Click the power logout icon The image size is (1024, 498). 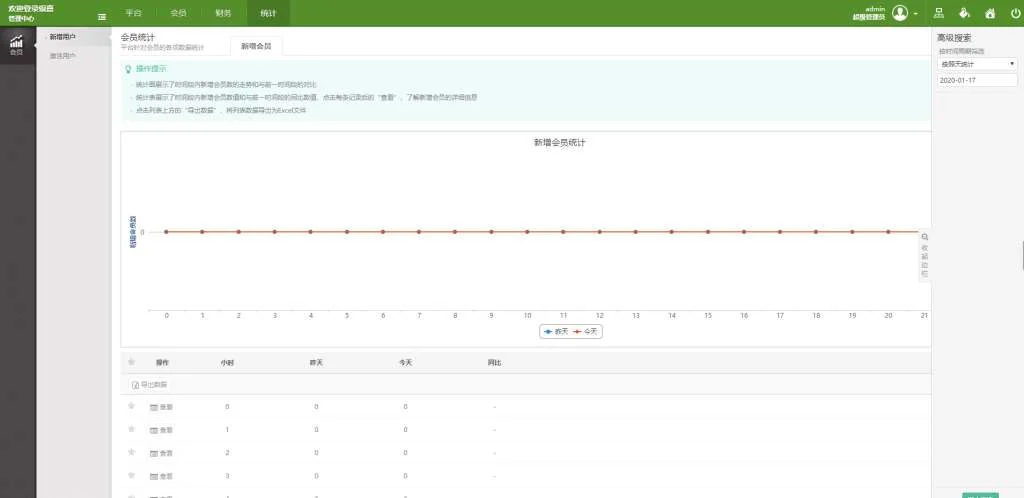click(1016, 13)
